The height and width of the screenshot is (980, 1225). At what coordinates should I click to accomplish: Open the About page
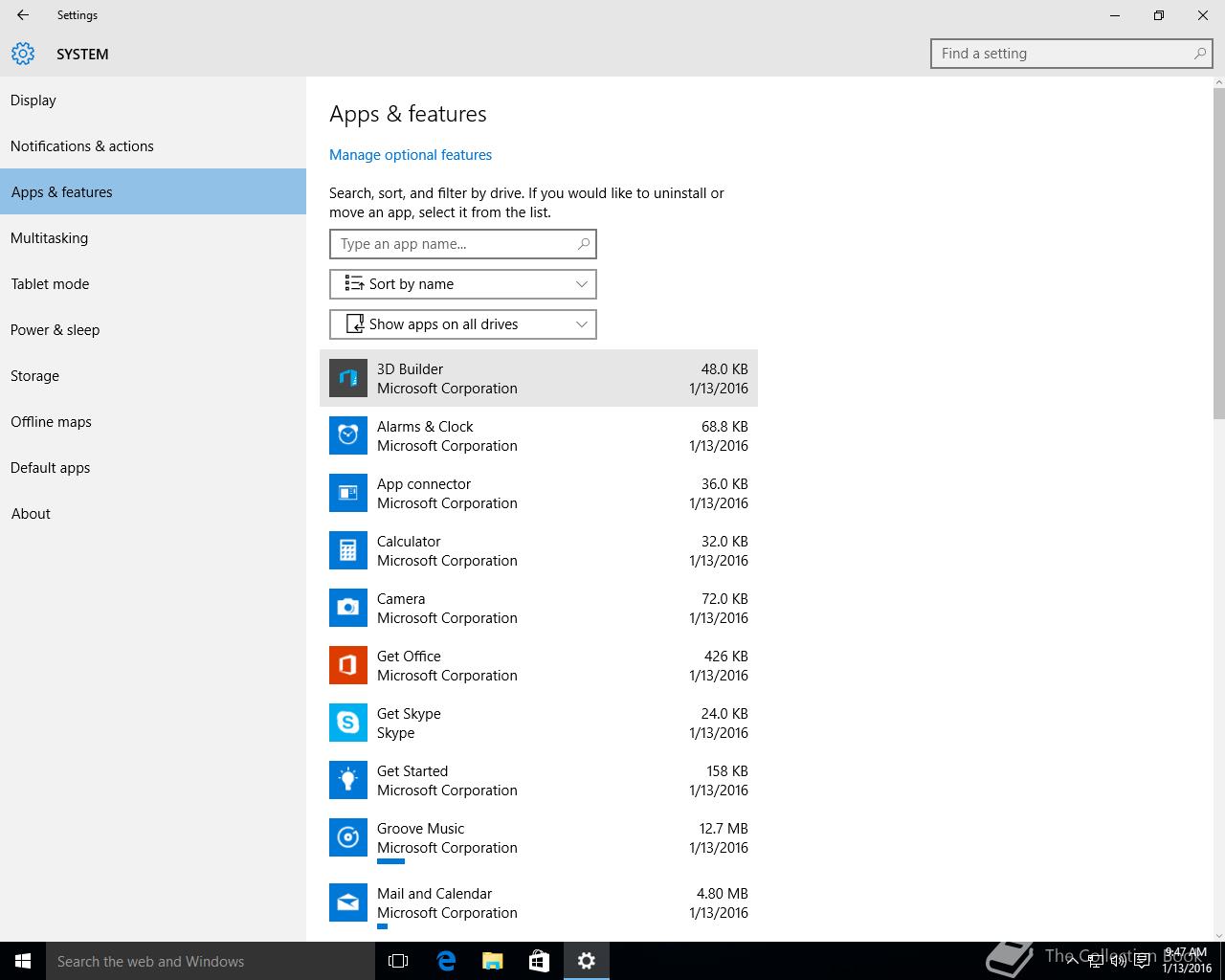coord(153,513)
